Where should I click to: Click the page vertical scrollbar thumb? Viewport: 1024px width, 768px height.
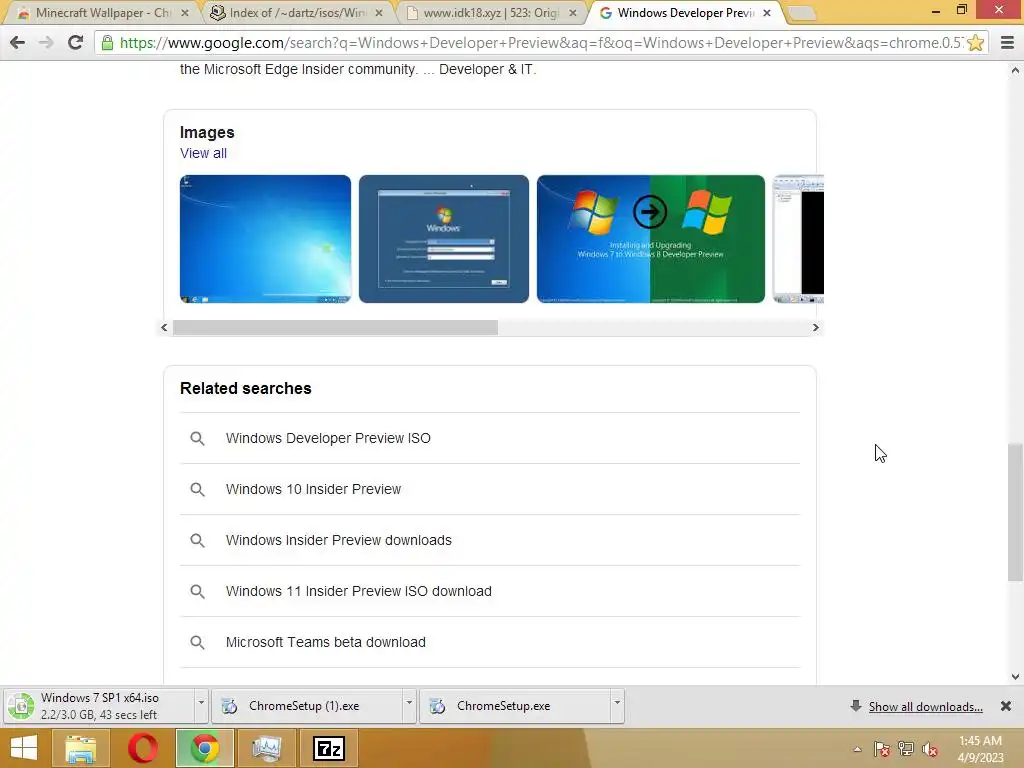coord(1015,513)
